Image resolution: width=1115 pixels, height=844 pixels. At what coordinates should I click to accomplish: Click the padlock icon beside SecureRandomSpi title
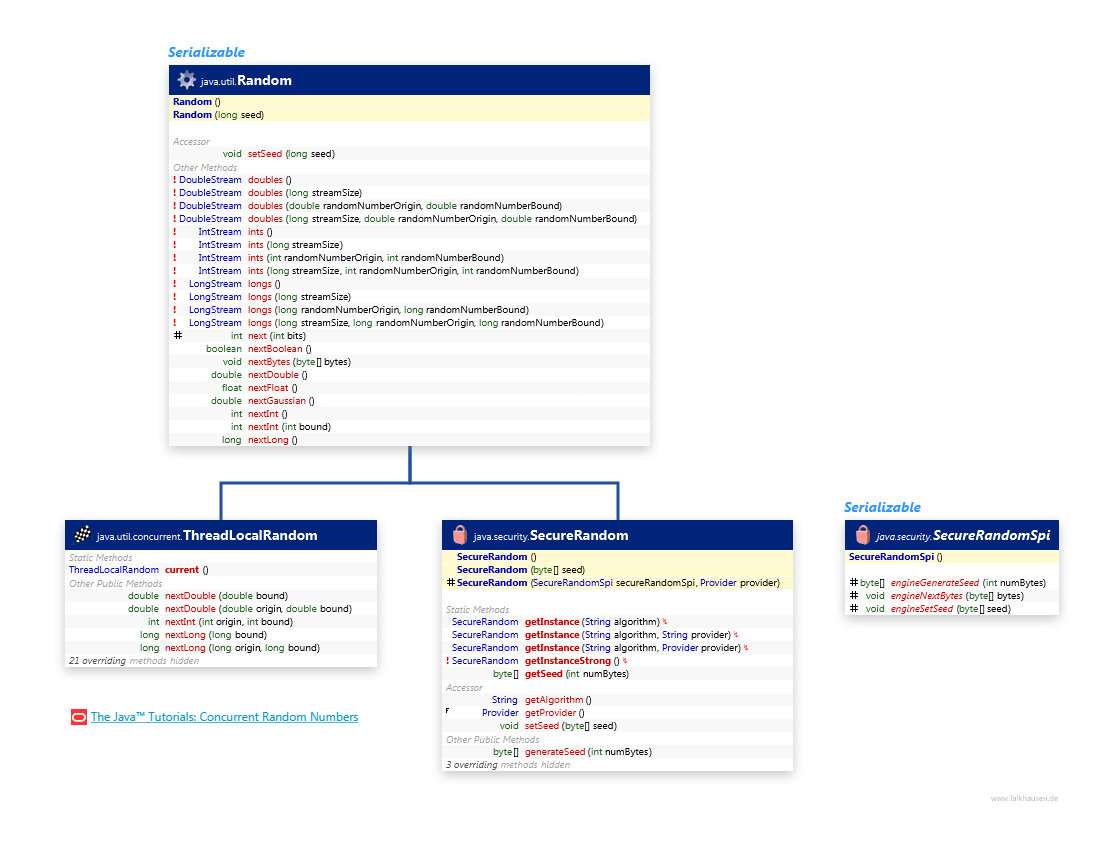click(x=863, y=535)
